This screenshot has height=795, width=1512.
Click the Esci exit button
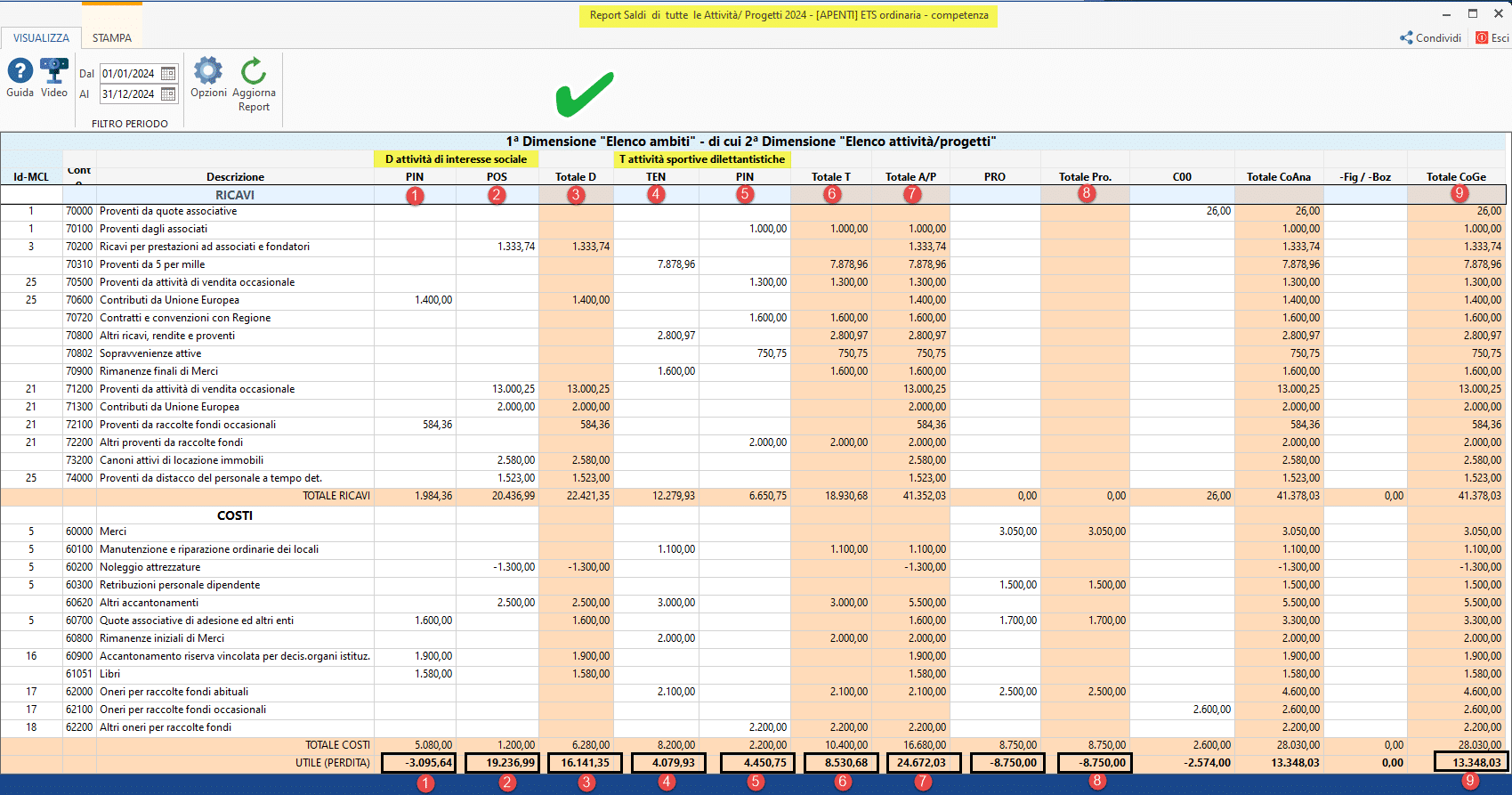pos(1492,37)
